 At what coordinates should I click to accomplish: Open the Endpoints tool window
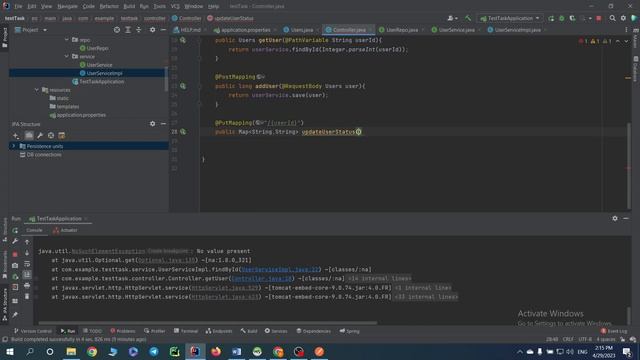point(219,331)
